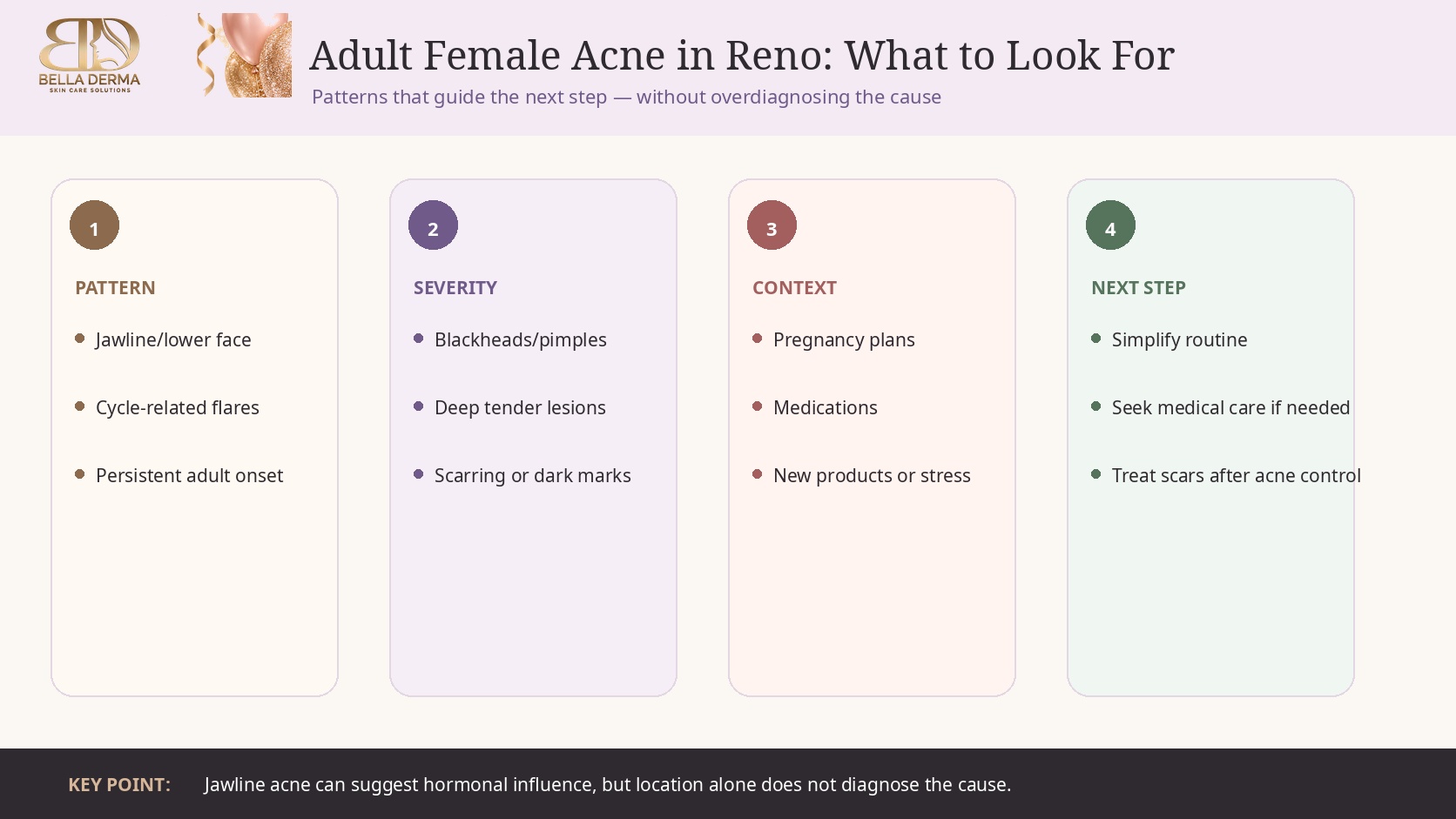The image size is (1456, 819).
Task: Click 'Cycle-related flares' bullet text
Action: click(x=178, y=407)
